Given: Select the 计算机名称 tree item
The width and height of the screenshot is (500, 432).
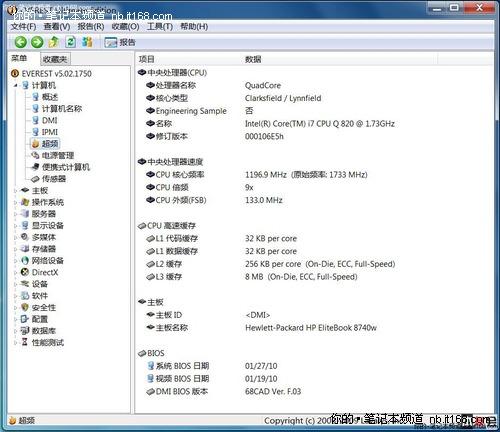Looking at the screenshot, I should (x=61, y=109).
